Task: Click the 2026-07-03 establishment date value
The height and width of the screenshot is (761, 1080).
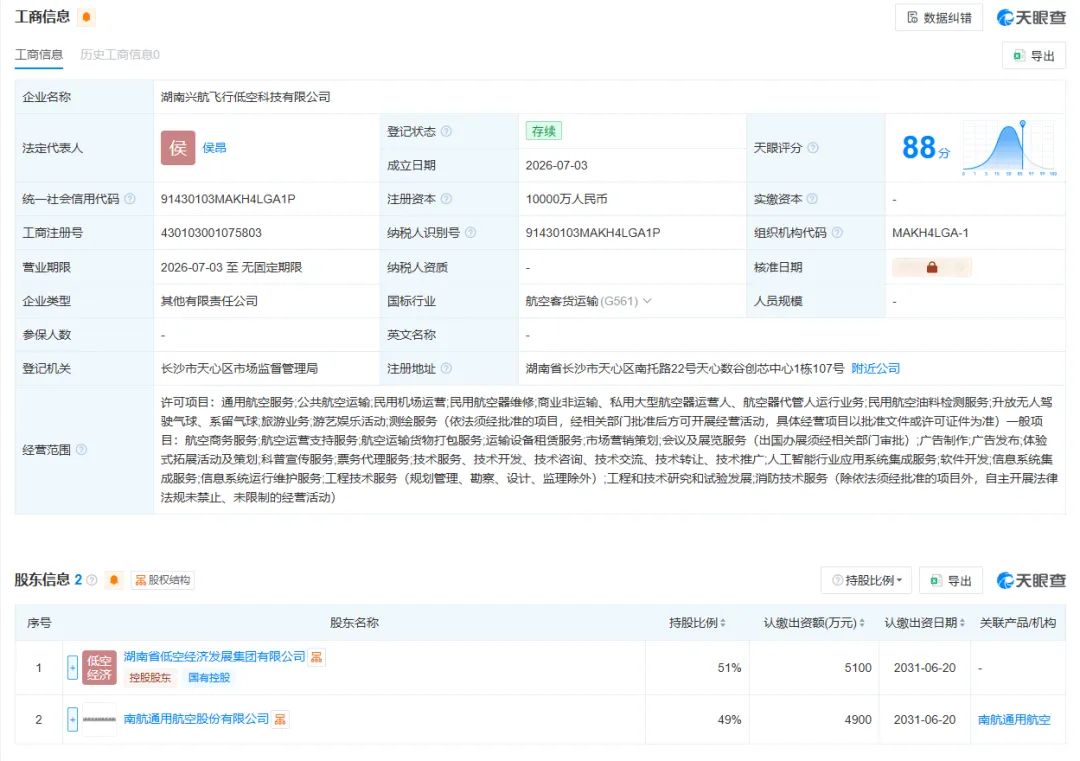Action: point(556,165)
